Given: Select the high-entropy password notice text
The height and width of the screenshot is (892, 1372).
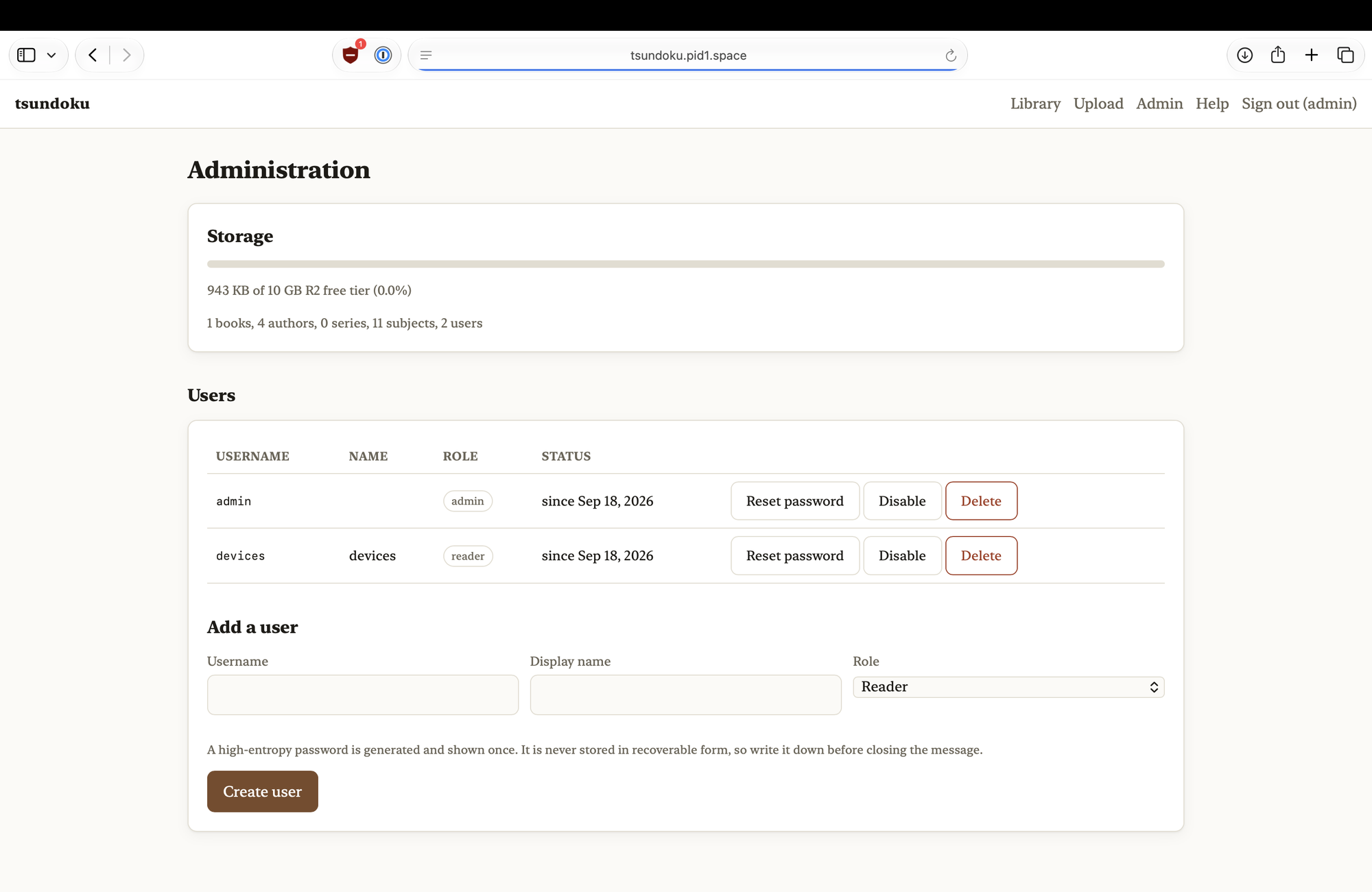Looking at the screenshot, I should pyautogui.click(x=595, y=750).
